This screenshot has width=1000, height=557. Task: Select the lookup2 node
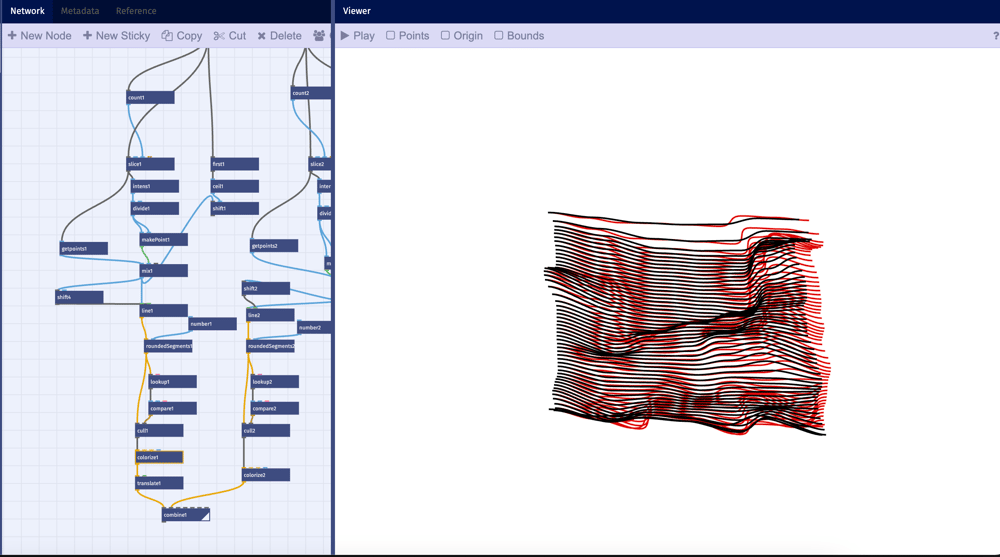coord(275,382)
